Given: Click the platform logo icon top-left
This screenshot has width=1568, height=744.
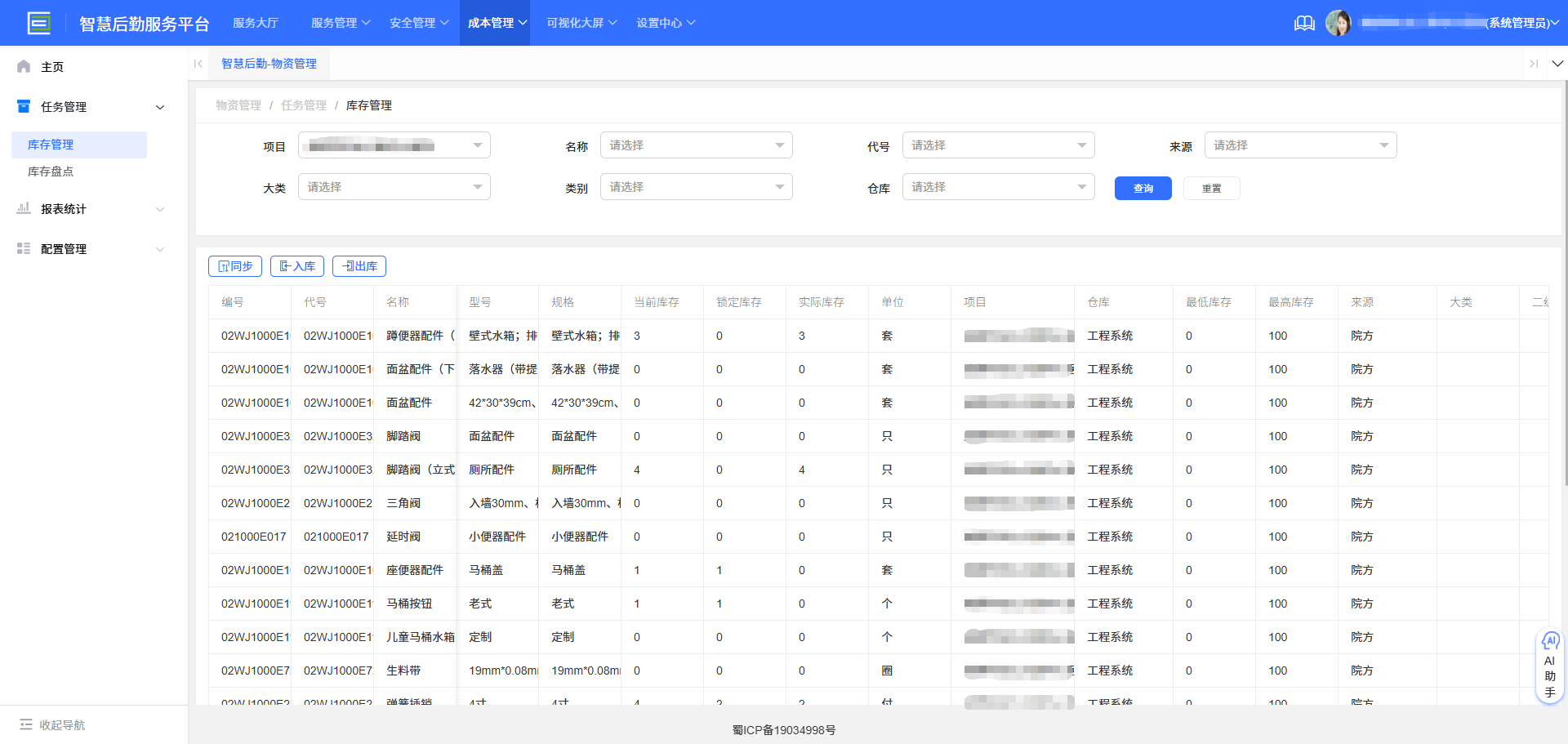Looking at the screenshot, I should pyautogui.click(x=39, y=23).
